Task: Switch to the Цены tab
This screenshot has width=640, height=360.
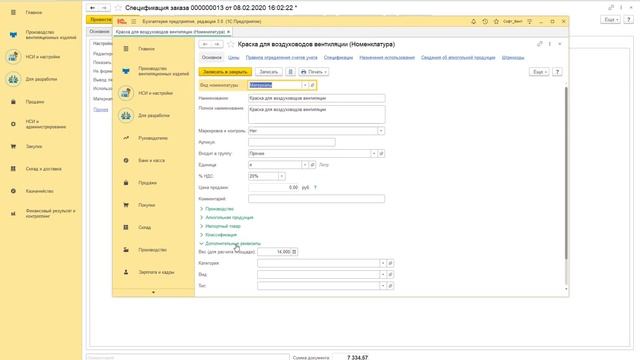Action: [233, 58]
